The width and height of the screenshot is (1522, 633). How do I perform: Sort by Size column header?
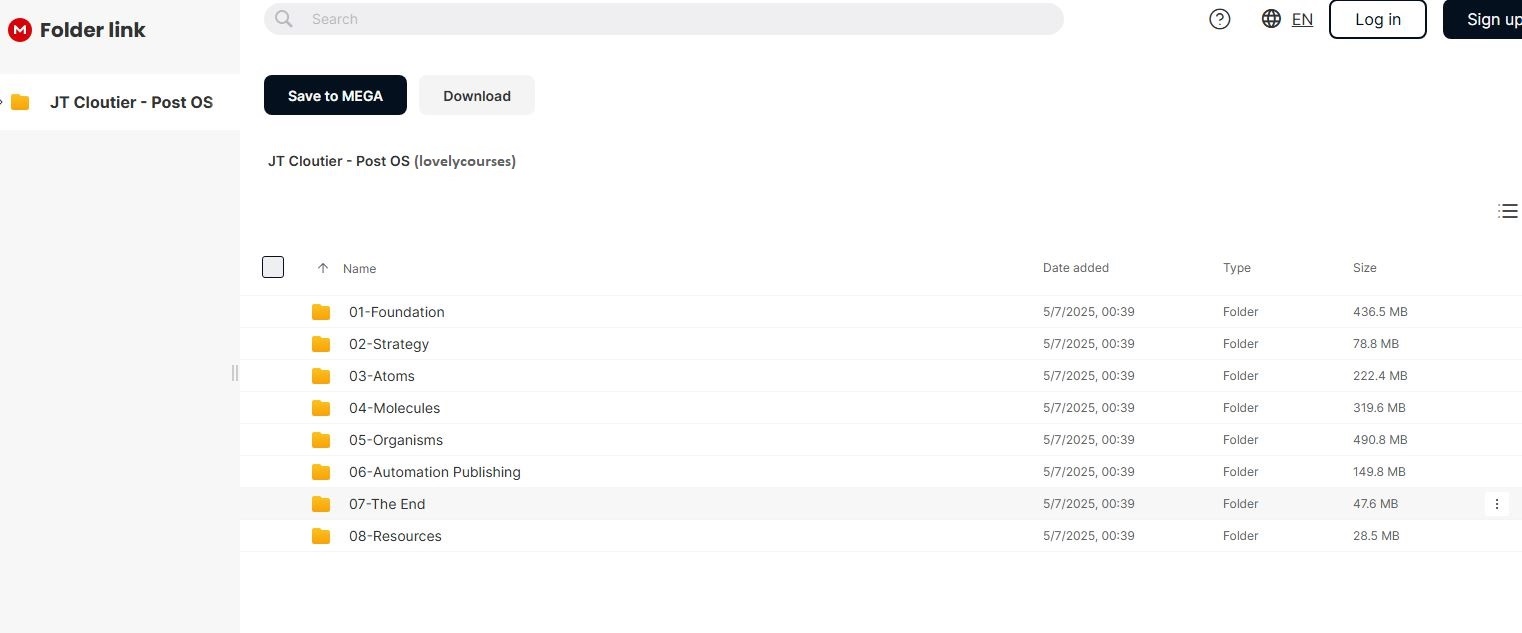tap(1364, 268)
